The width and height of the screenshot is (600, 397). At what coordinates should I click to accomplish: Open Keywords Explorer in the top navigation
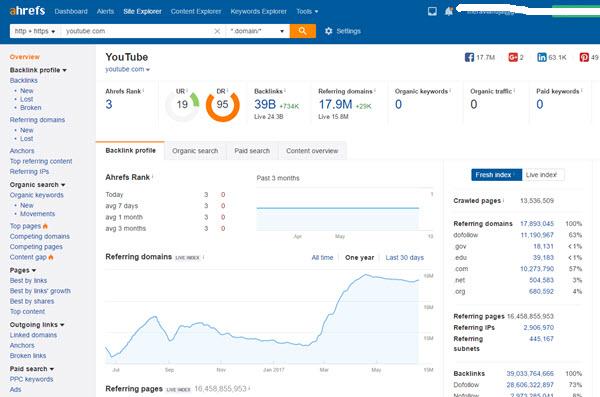(258, 11)
